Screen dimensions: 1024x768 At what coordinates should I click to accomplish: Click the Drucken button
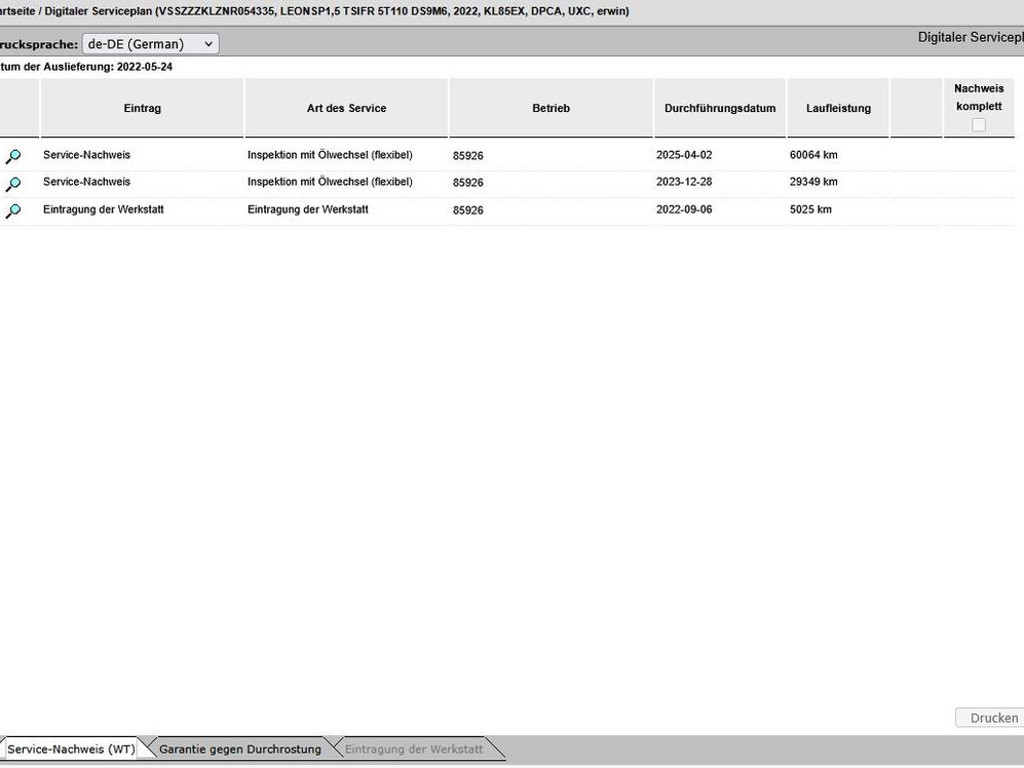click(x=991, y=718)
